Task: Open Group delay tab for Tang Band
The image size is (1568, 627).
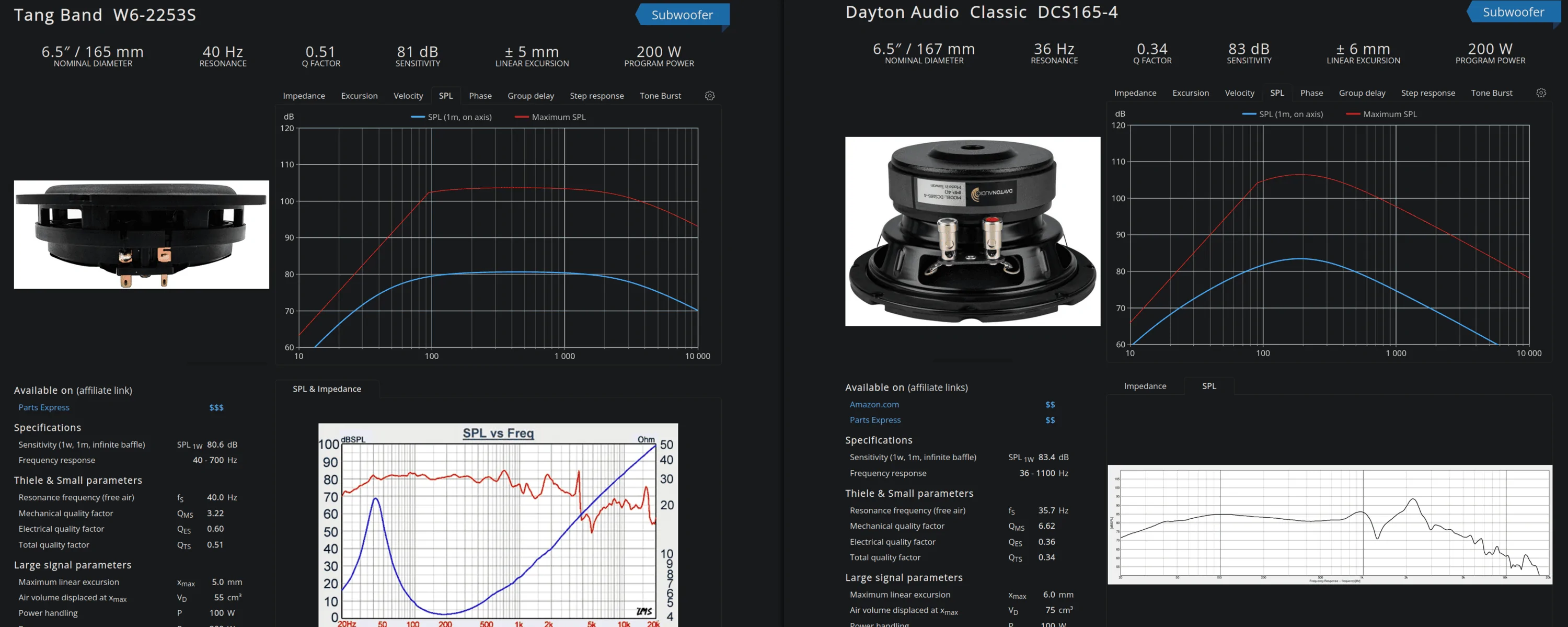Action: pyautogui.click(x=531, y=96)
